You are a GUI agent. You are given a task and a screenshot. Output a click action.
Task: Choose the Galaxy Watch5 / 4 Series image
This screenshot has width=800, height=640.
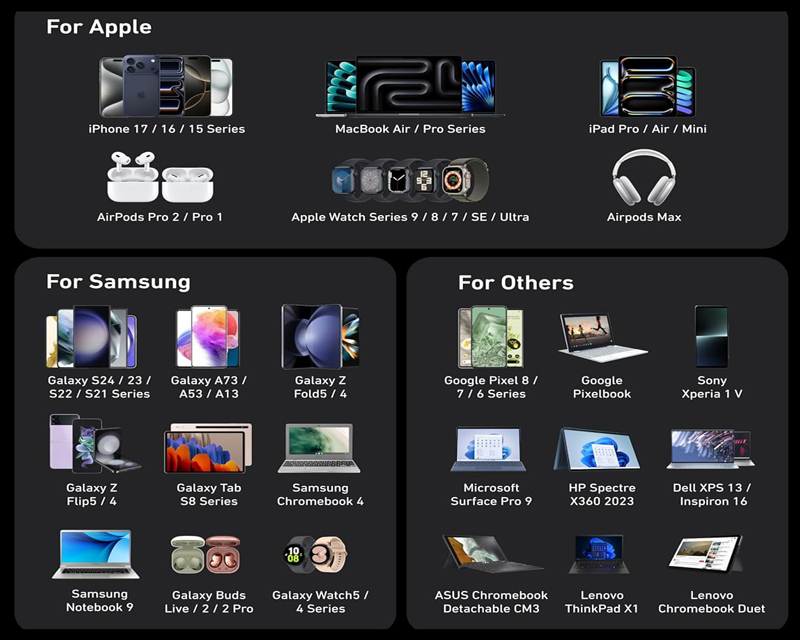coord(320,553)
